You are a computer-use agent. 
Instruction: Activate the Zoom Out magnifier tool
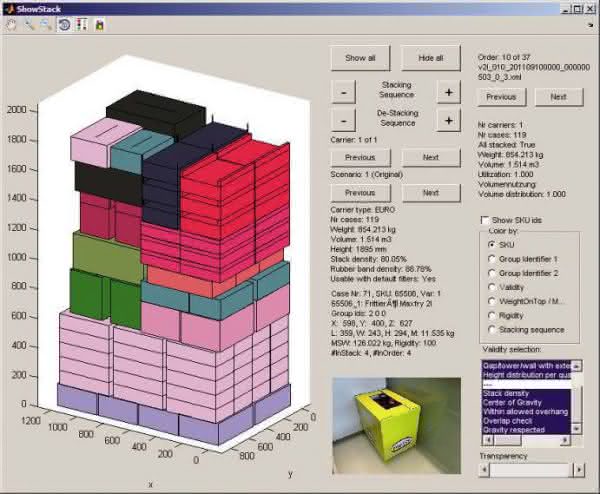point(46,25)
